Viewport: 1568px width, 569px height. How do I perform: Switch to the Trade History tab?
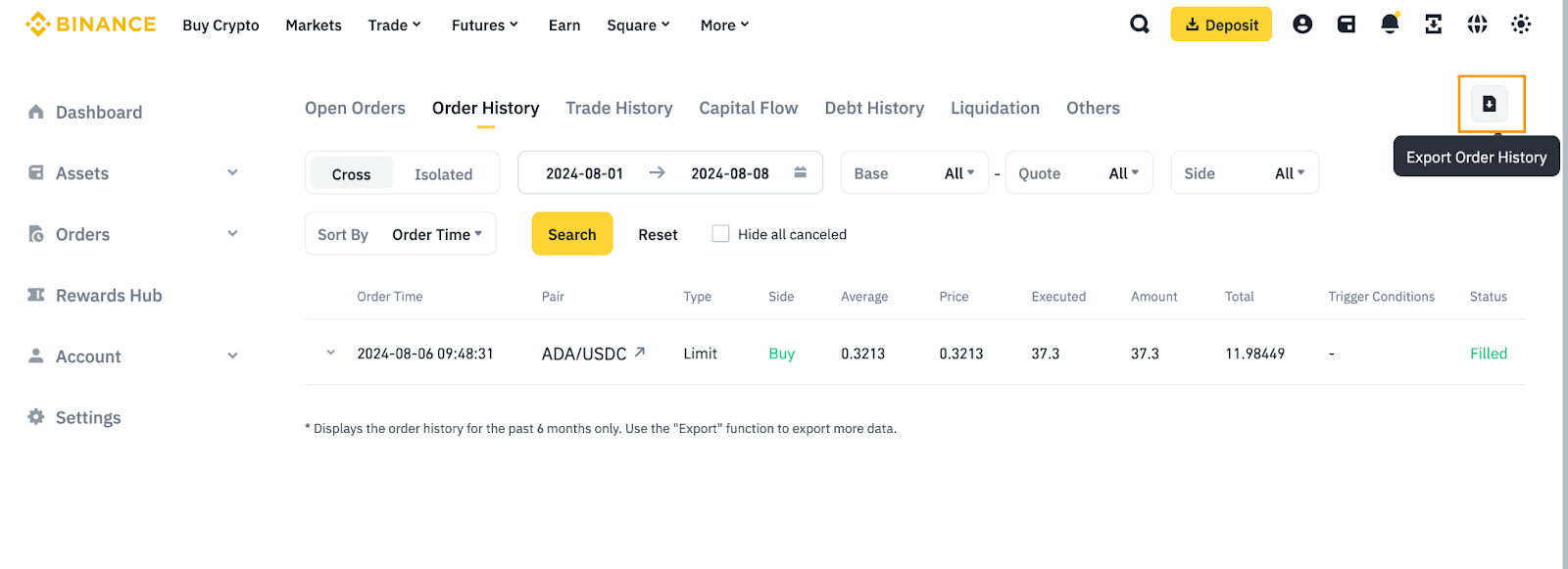pyautogui.click(x=618, y=108)
